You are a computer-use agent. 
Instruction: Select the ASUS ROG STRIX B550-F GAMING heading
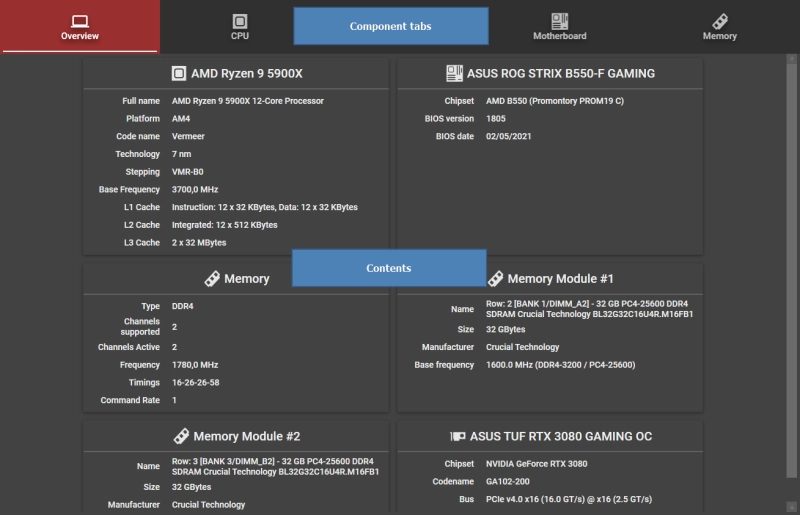[x=561, y=73]
